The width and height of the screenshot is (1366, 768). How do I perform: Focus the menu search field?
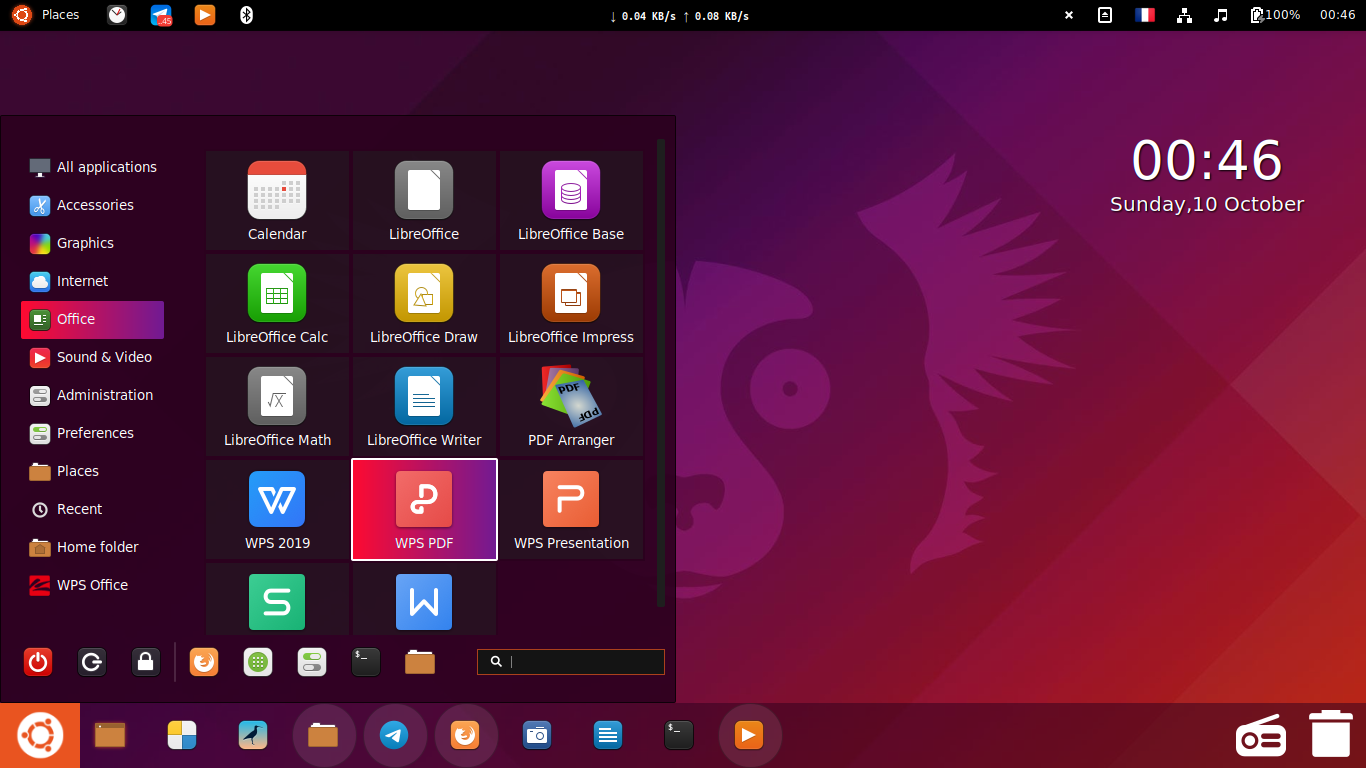[x=571, y=662]
